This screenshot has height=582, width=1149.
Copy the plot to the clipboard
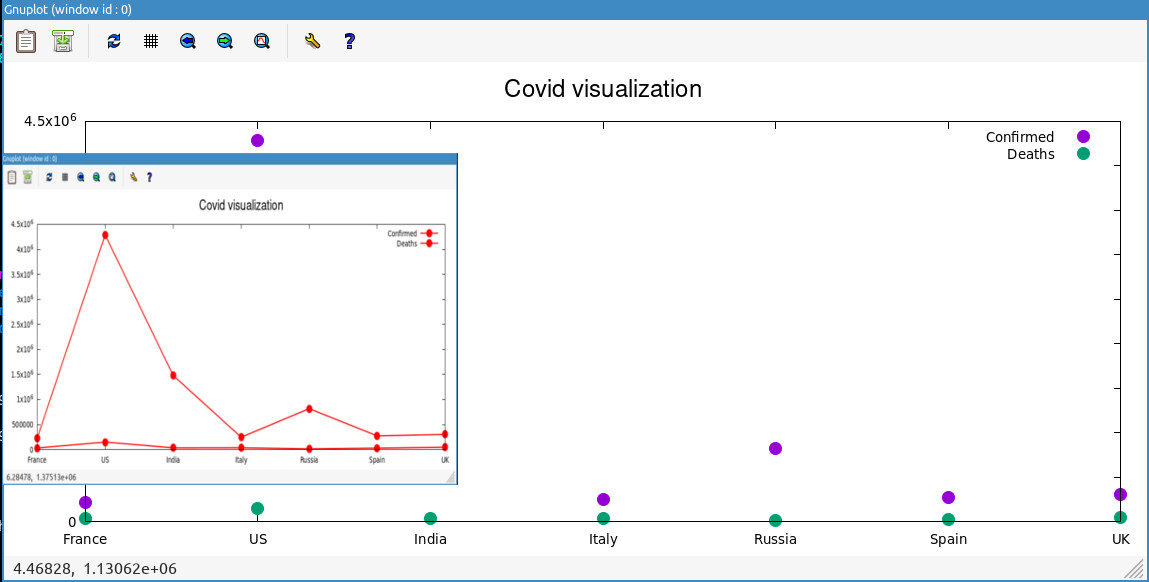[25, 41]
